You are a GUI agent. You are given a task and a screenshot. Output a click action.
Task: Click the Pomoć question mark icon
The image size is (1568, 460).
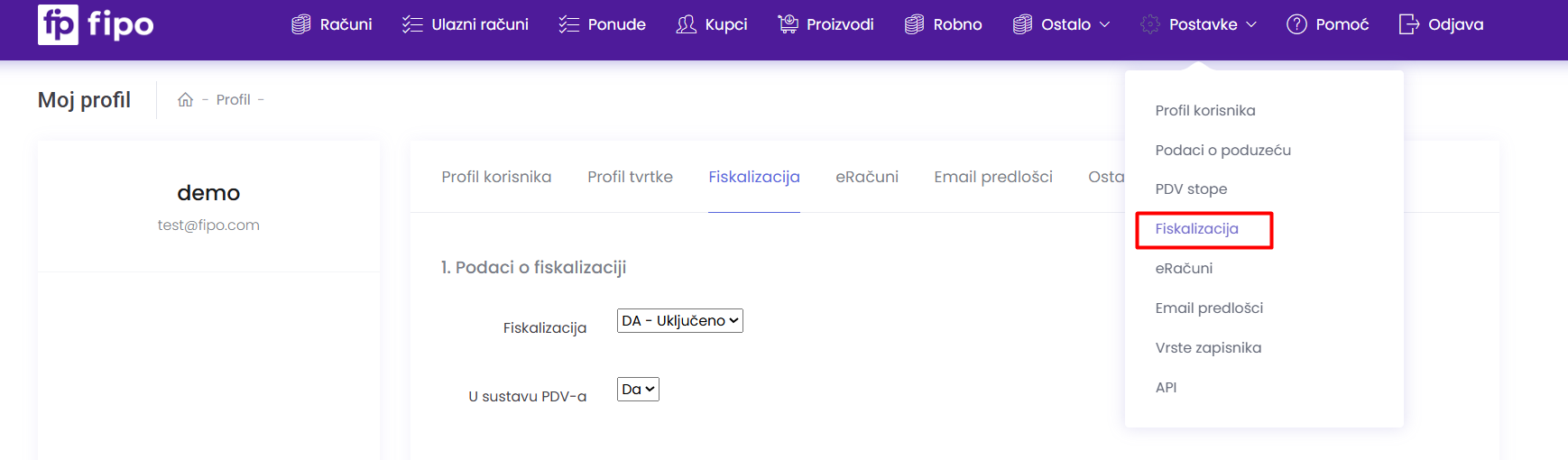pos(1296,24)
